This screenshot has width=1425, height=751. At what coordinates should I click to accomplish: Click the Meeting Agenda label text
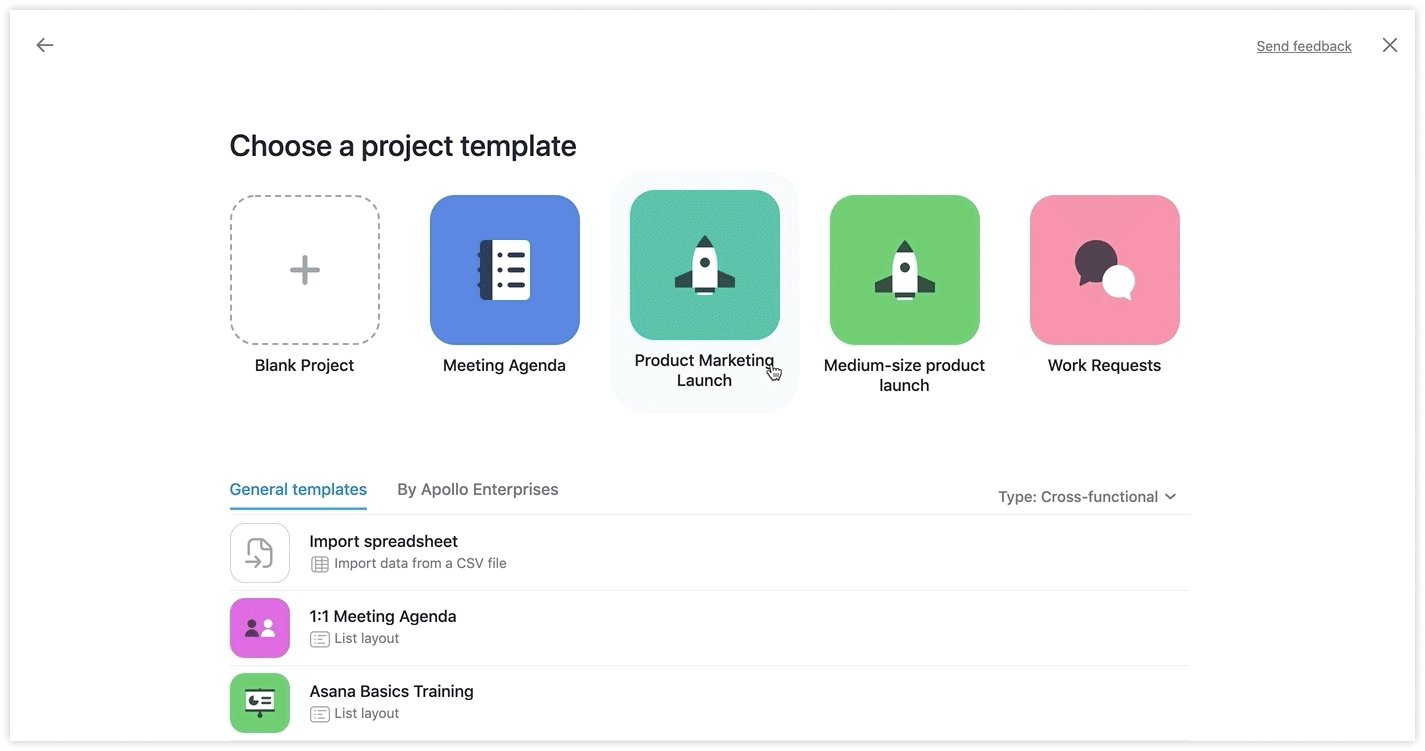click(x=505, y=366)
